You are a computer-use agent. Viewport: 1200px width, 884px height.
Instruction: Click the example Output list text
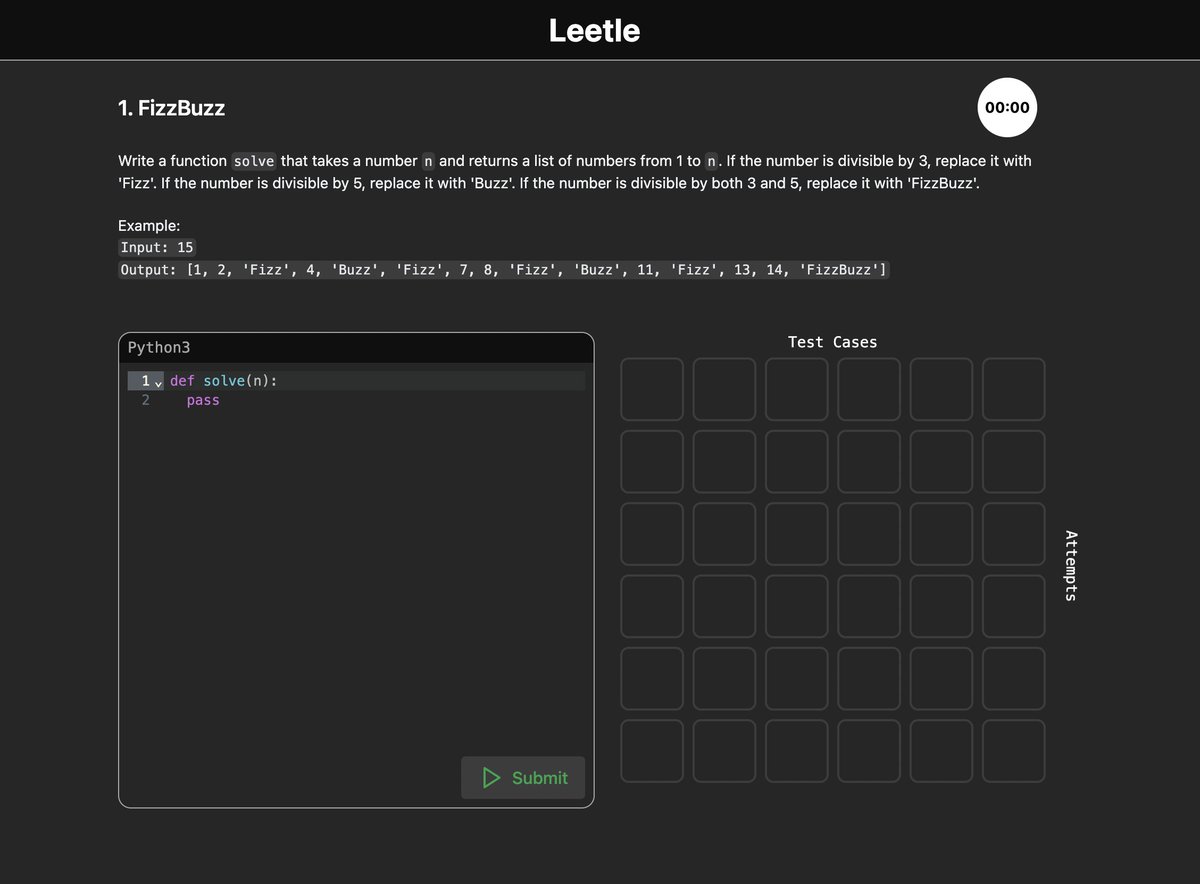tap(503, 270)
